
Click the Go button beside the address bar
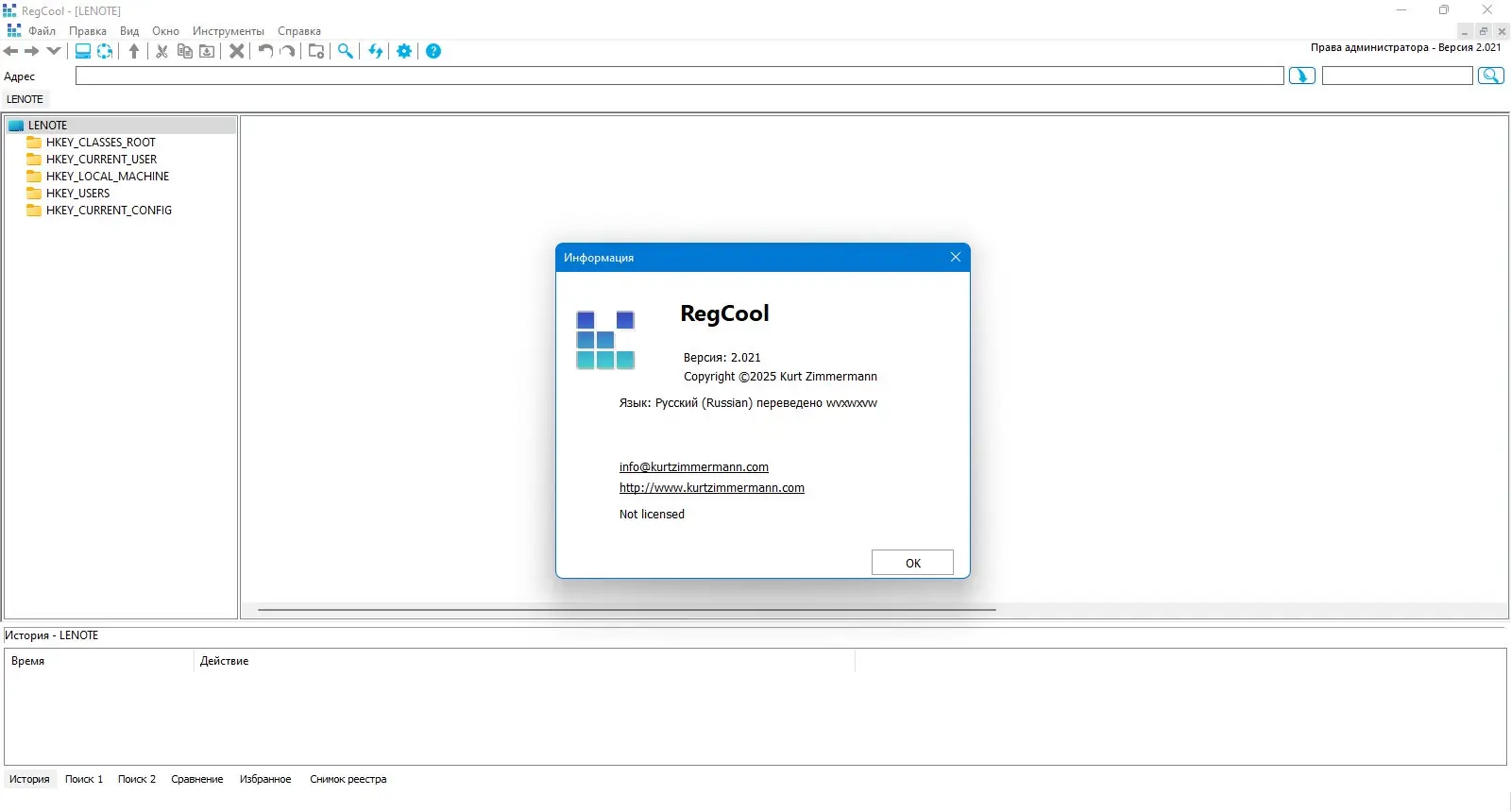coord(1302,76)
